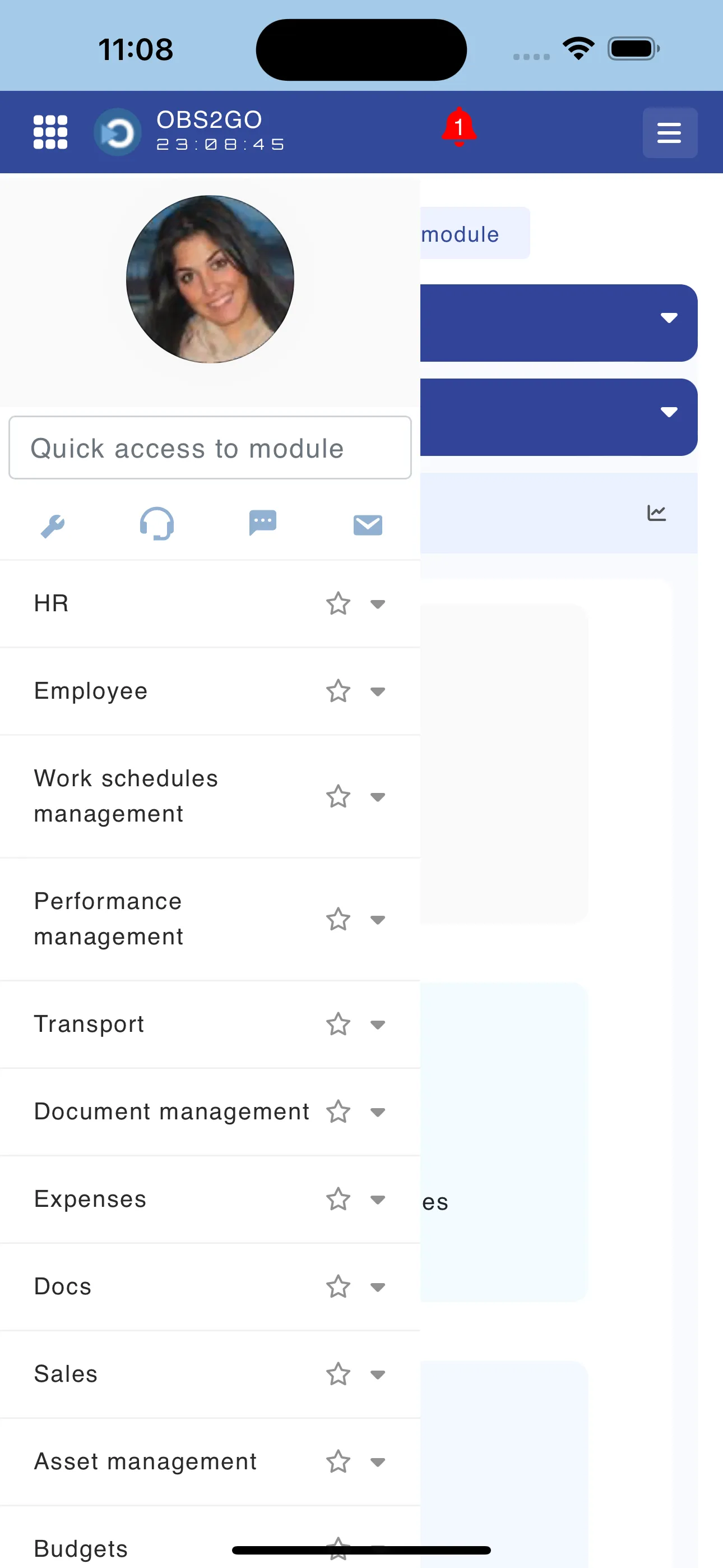Favorite the Employee module star
Viewport: 723px width, 1568px height.
pyautogui.click(x=338, y=691)
